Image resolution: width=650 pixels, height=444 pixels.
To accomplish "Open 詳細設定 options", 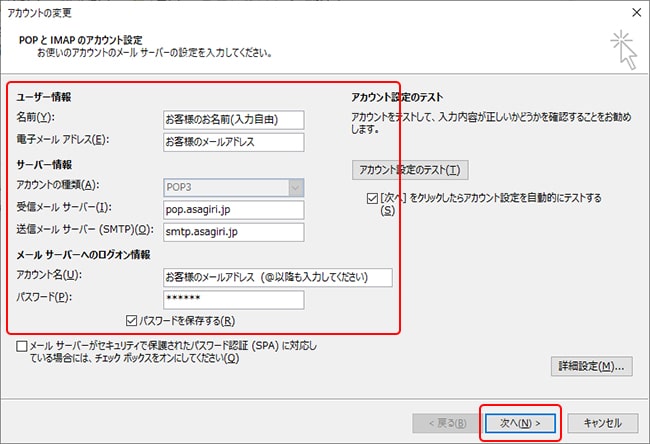I will [x=592, y=367].
